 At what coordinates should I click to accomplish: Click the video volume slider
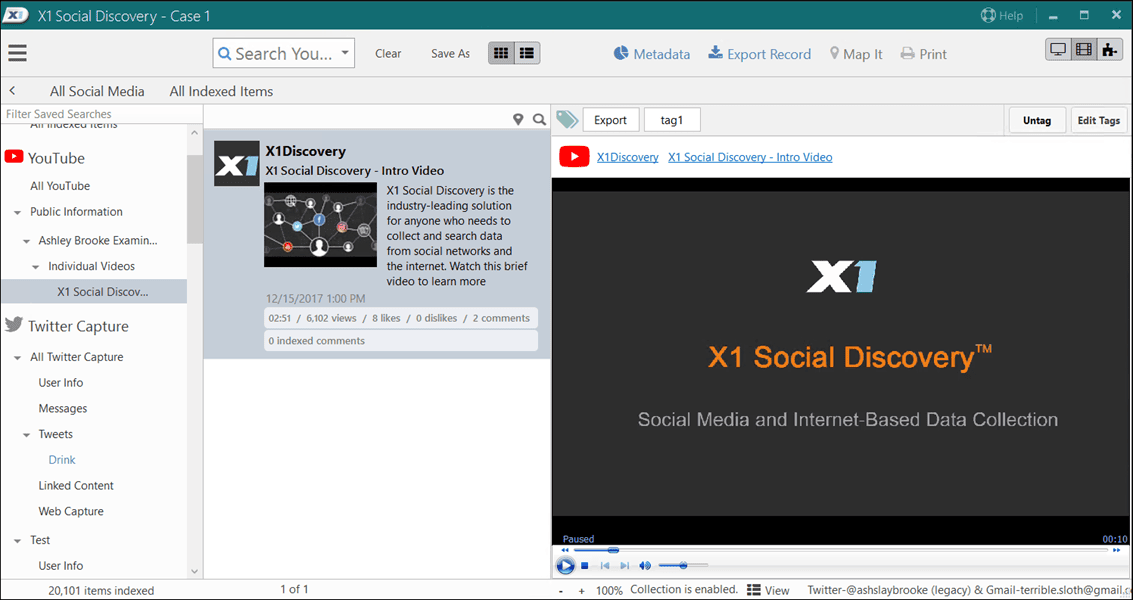682,566
